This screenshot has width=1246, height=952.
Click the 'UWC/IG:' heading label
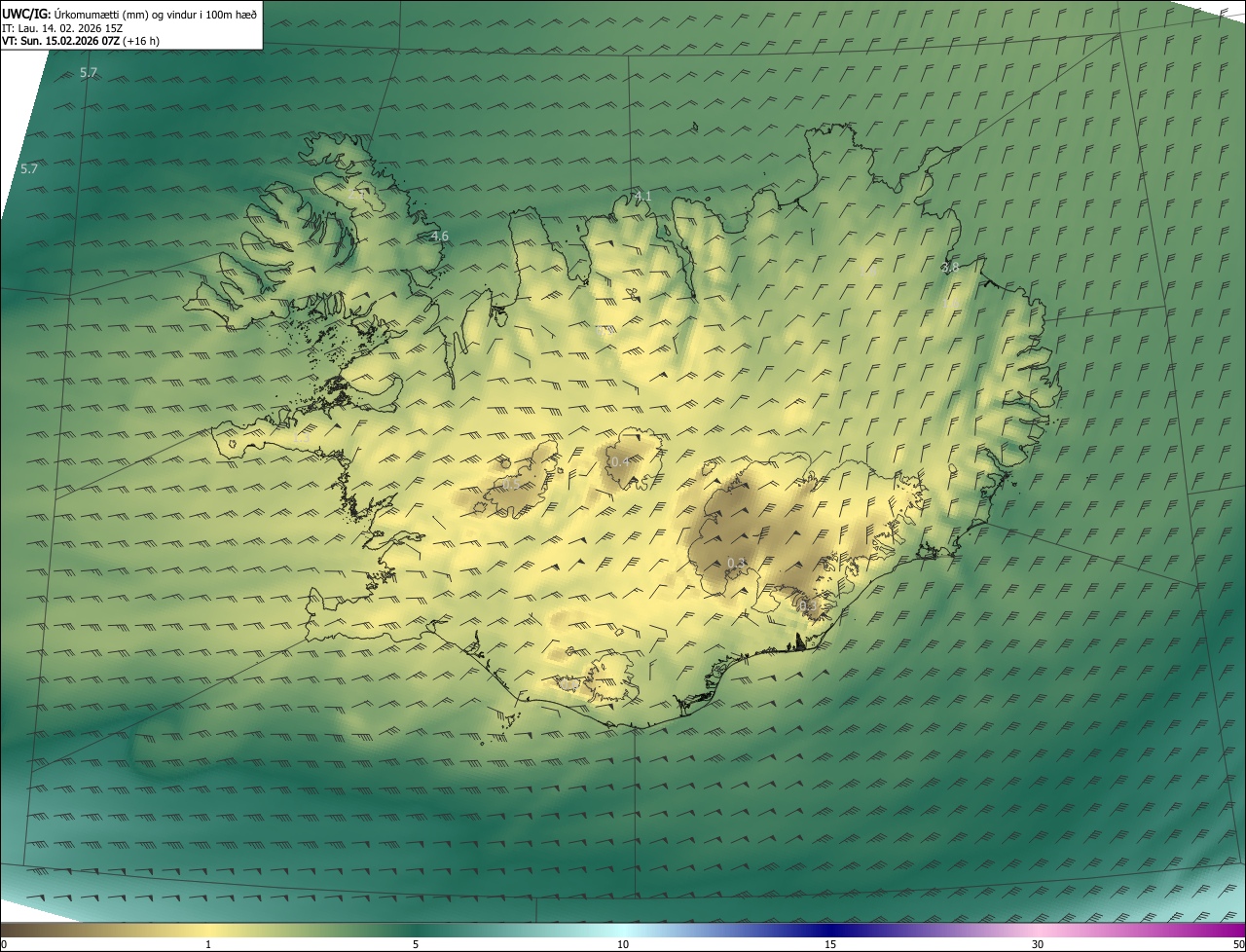click(x=26, y=14)
